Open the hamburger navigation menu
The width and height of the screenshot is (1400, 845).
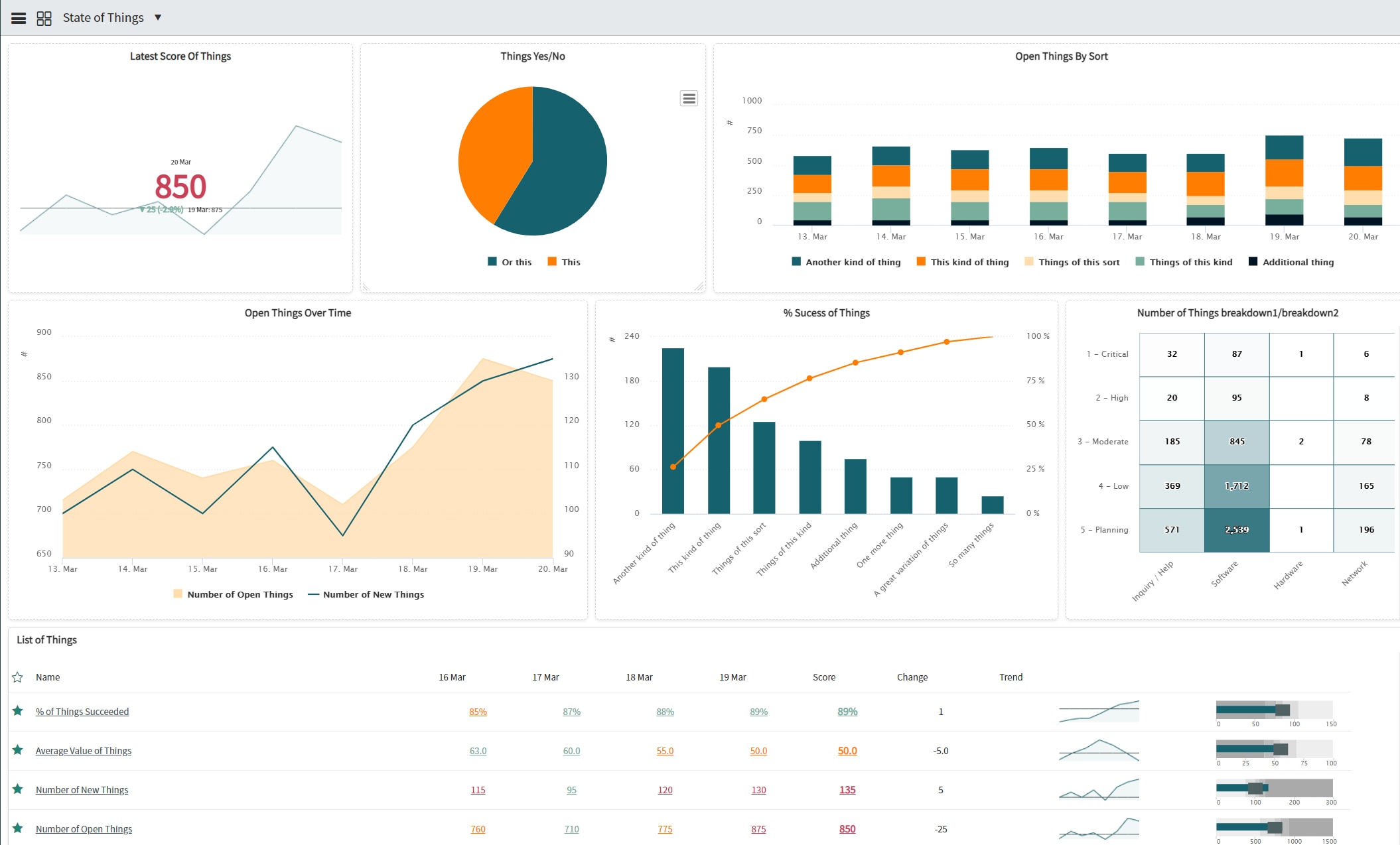coord(18,17)
